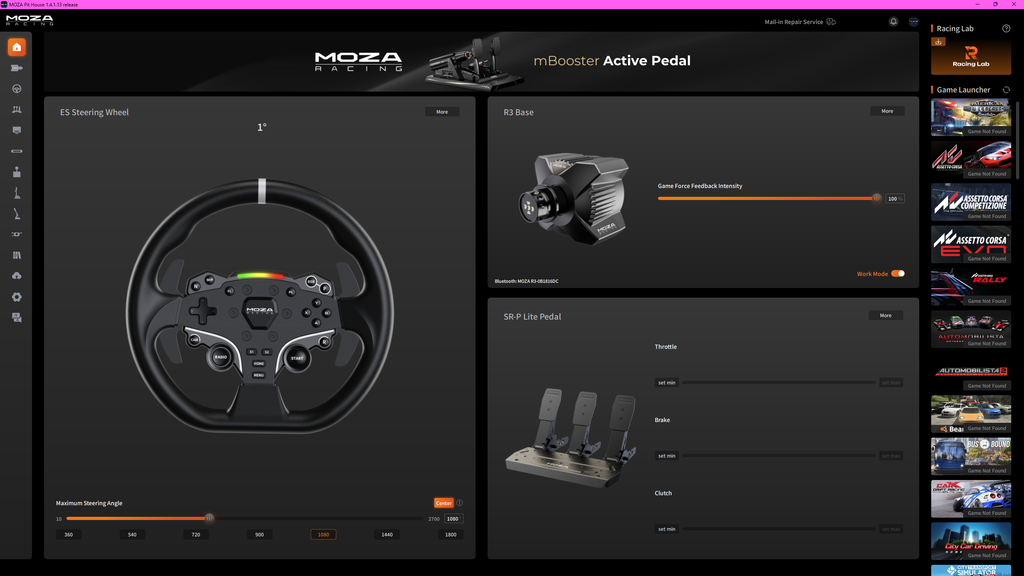
Task: Select the City Car Driving thumbnail
Action: click(x=970, y=541)
